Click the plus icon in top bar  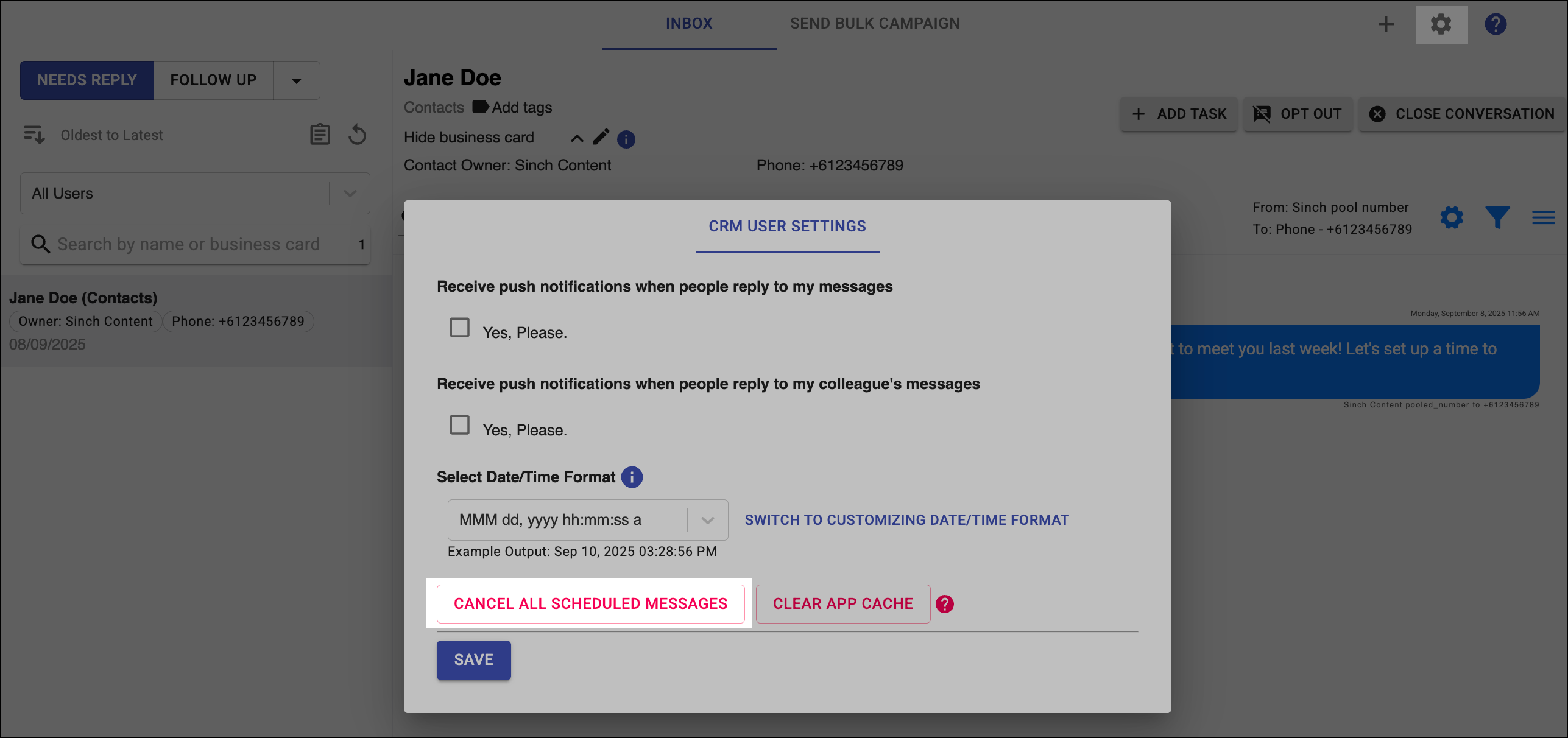[1386, 24]
